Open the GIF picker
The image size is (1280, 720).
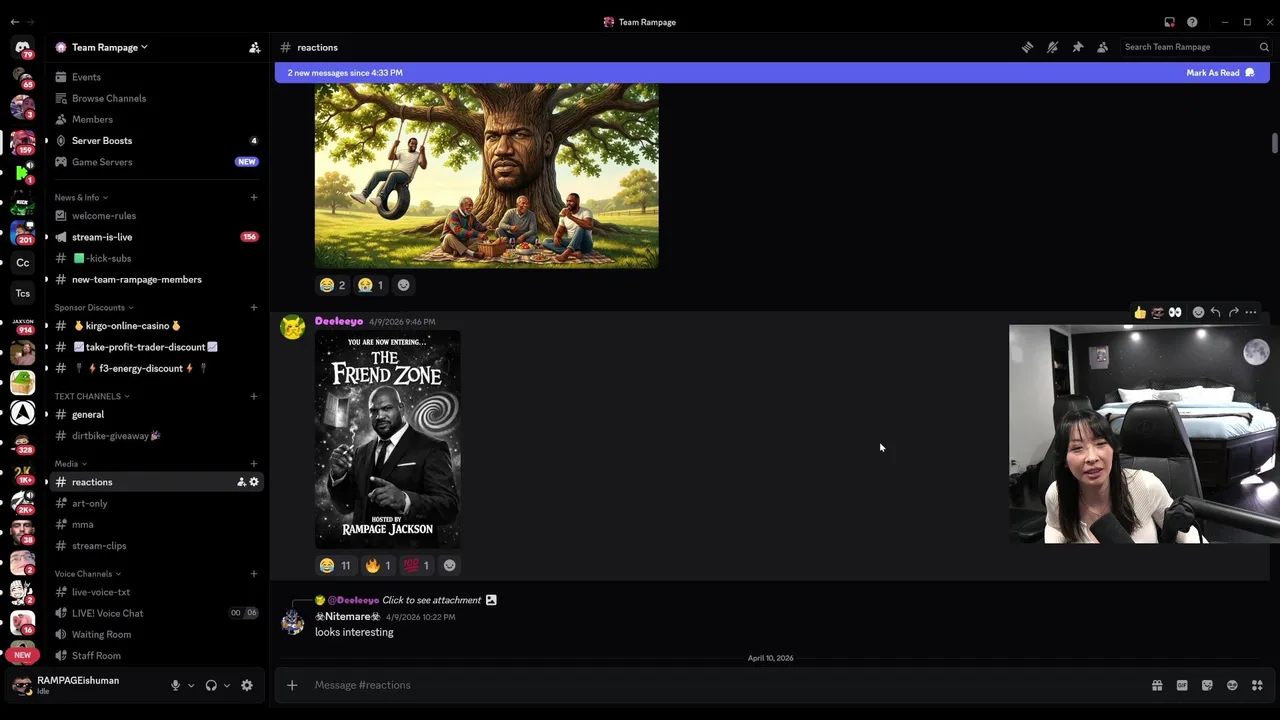[x=1182, y=685]
